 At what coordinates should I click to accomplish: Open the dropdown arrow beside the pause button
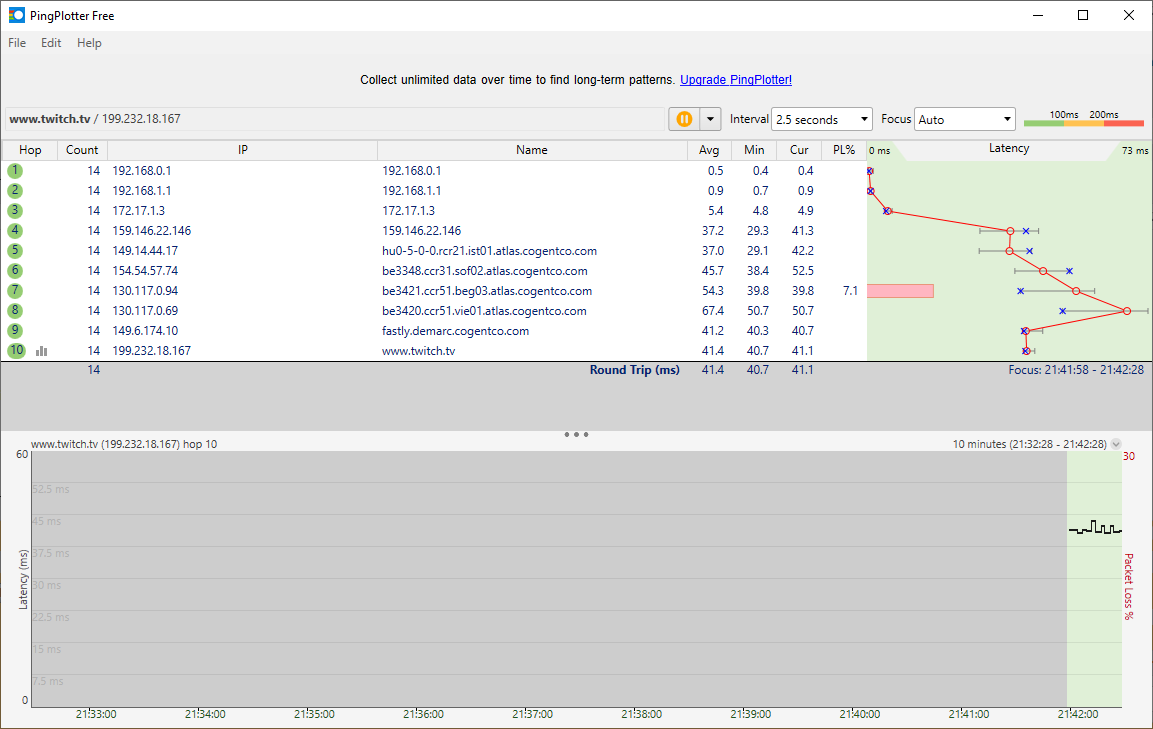710,119
